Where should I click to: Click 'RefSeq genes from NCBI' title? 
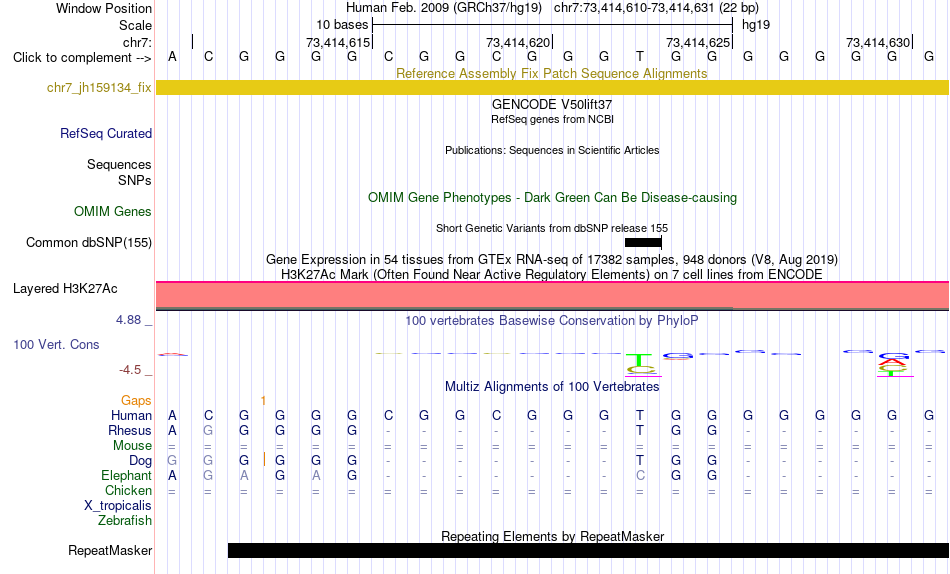(x=552, y=119)
